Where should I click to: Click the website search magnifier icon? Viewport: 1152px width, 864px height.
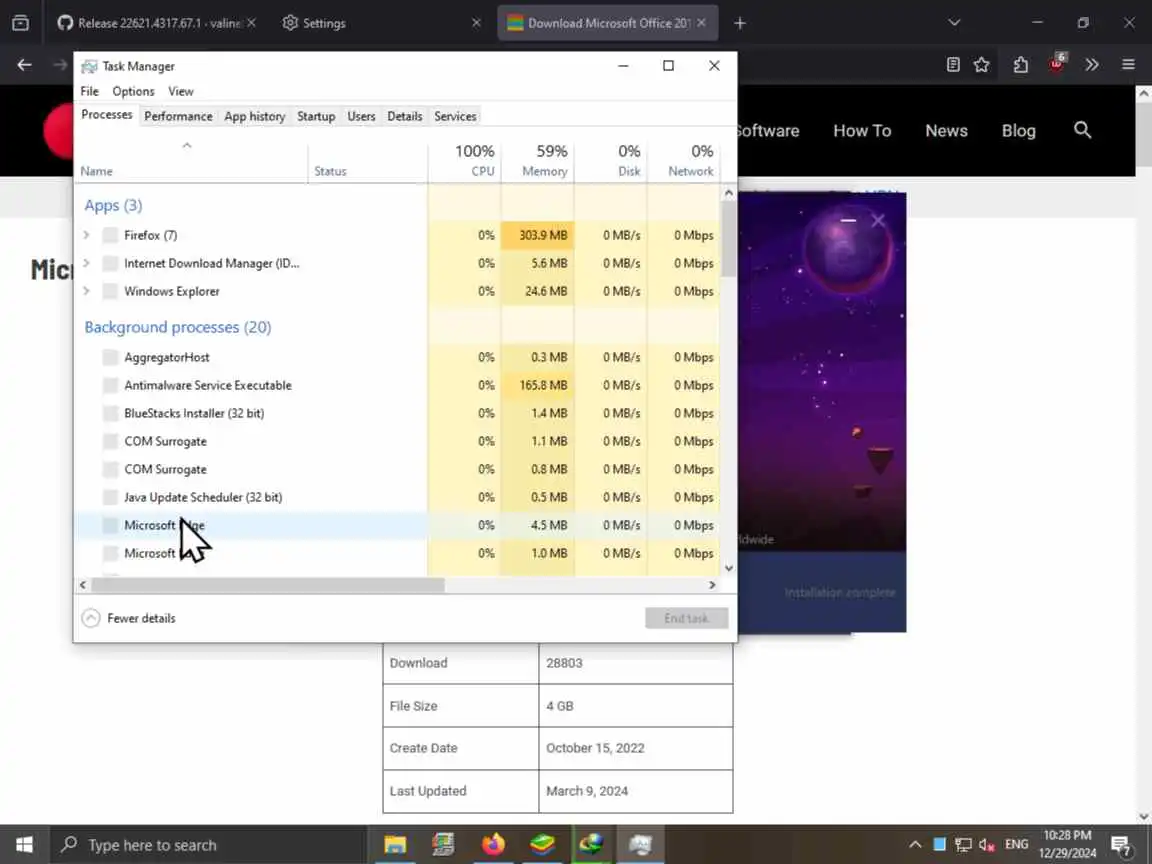click(1082, 130)
